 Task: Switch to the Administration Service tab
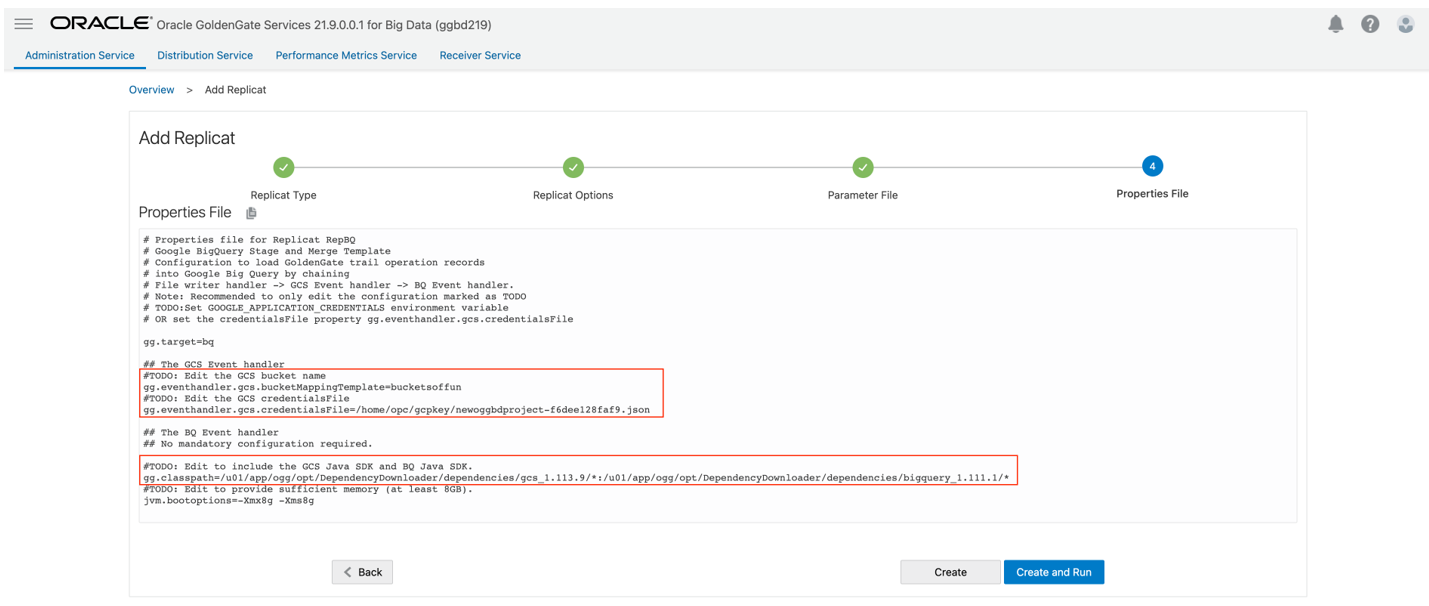click(x=80, y=55)
